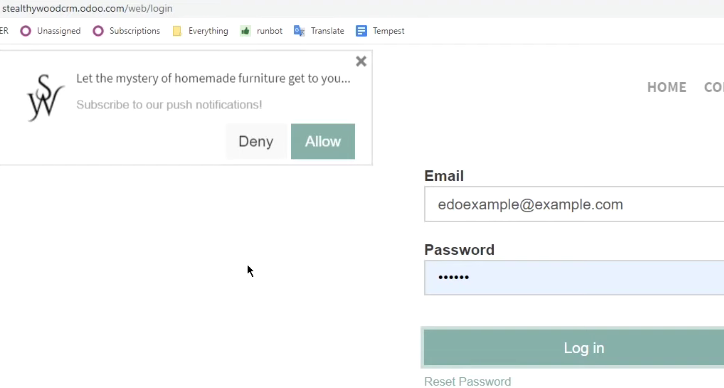724x388 pixels.
Task: Go to the HOME menu item
Action: pos(667,87)
